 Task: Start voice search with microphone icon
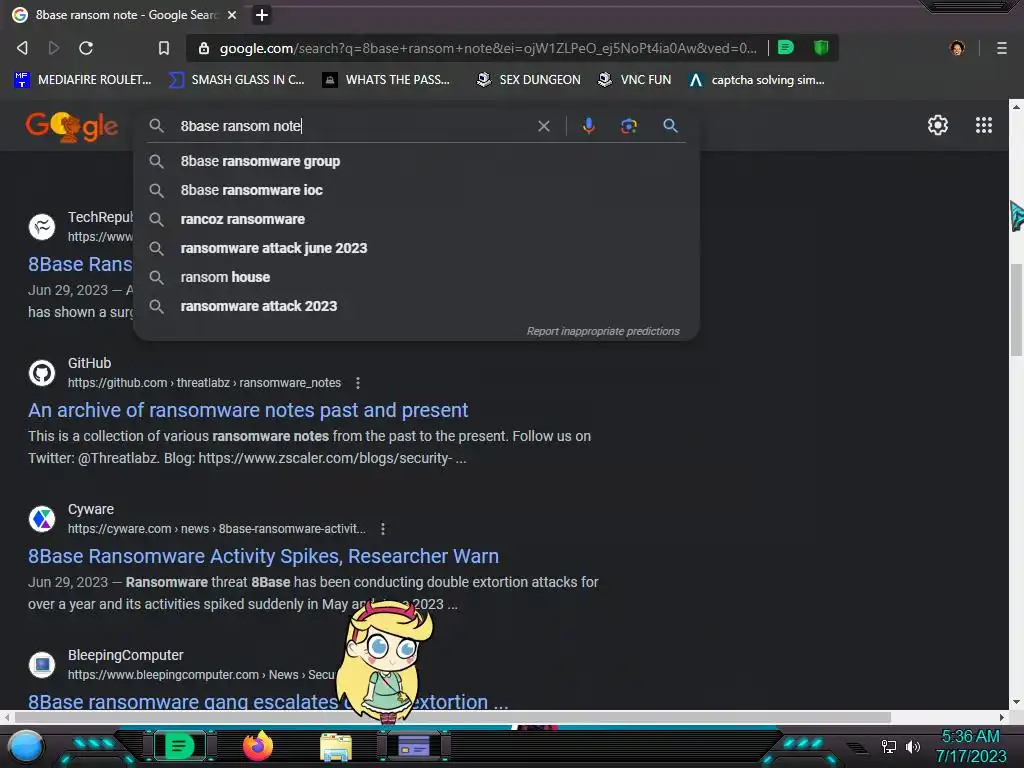(x=588, y=125)
